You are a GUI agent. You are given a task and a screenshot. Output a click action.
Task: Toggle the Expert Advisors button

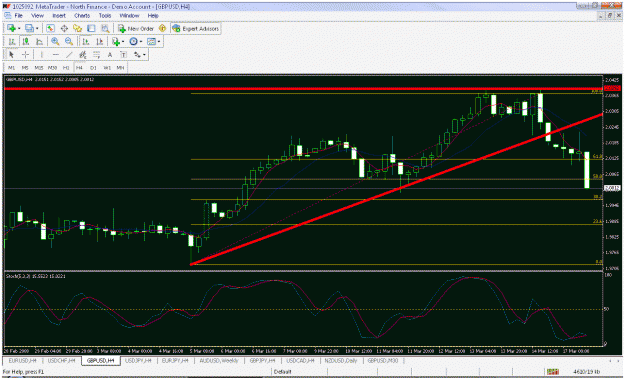(195, 28)
